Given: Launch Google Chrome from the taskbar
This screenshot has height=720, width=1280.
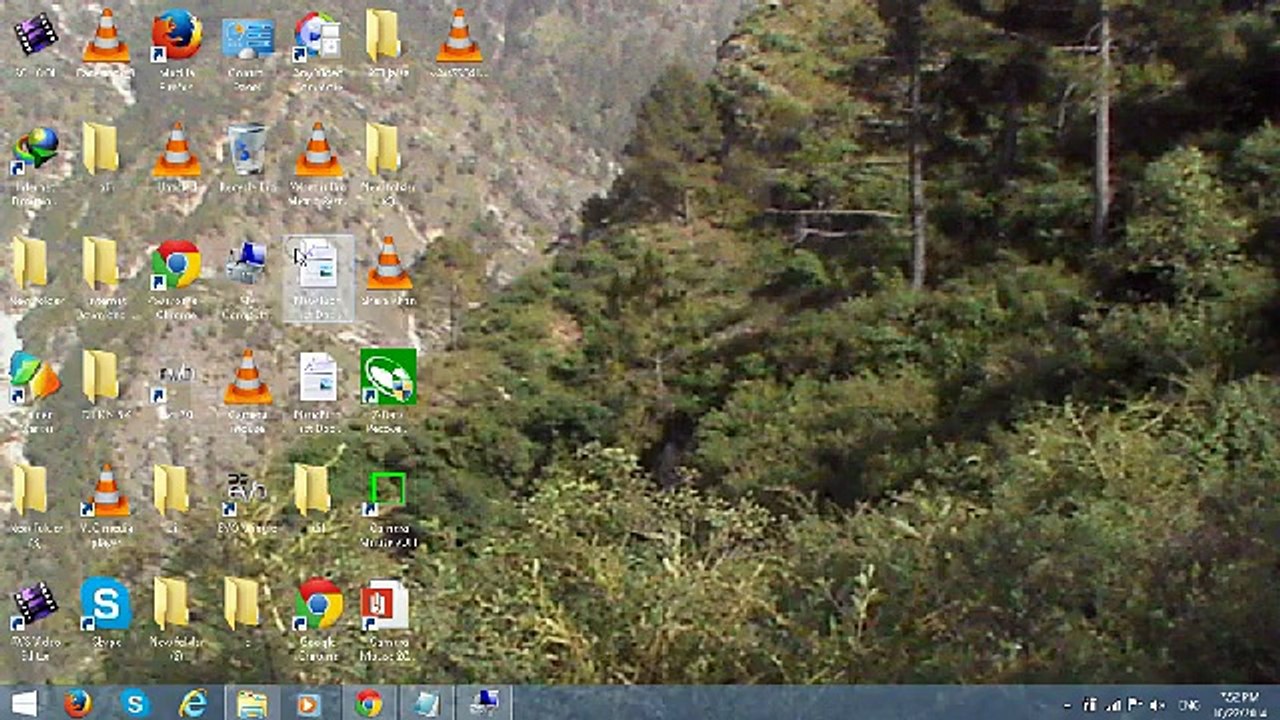Looking at the screenshot, I should [x=369, y=703].
